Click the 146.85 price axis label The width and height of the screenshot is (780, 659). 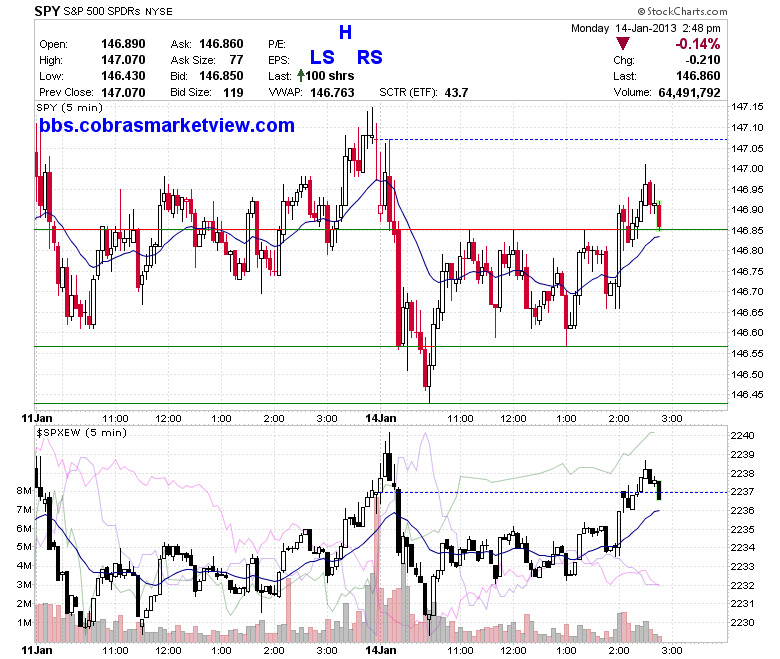[x=747, y=230]
